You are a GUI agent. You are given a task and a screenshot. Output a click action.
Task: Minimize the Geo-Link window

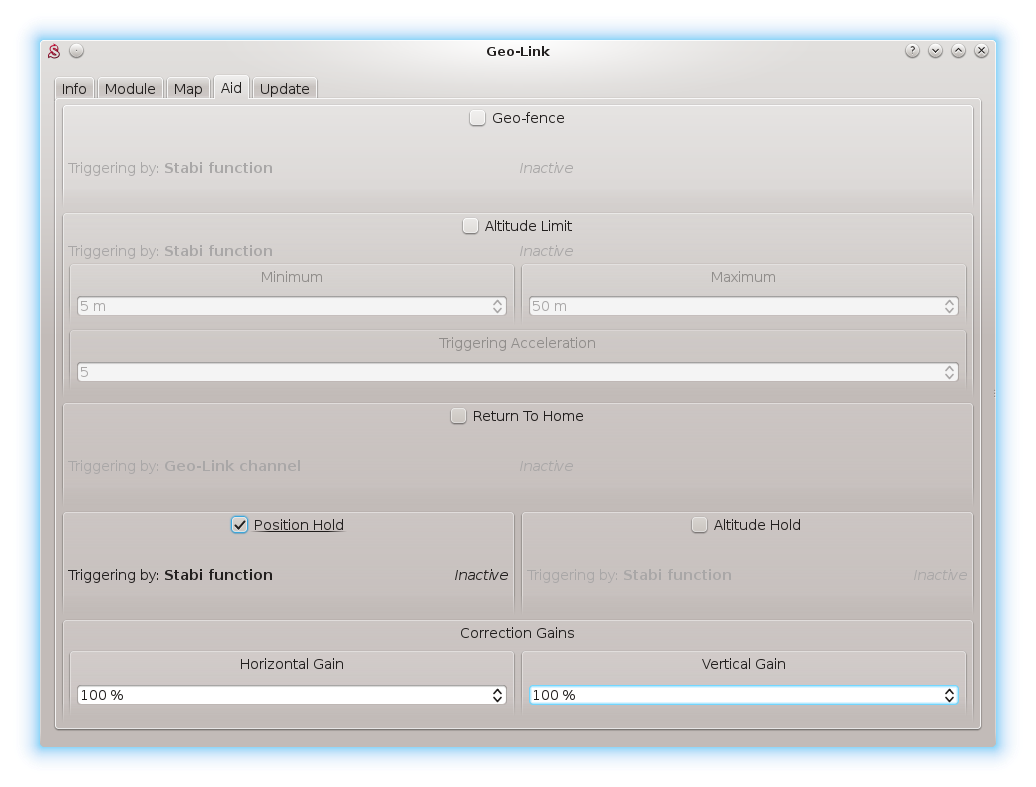(935, 51)
